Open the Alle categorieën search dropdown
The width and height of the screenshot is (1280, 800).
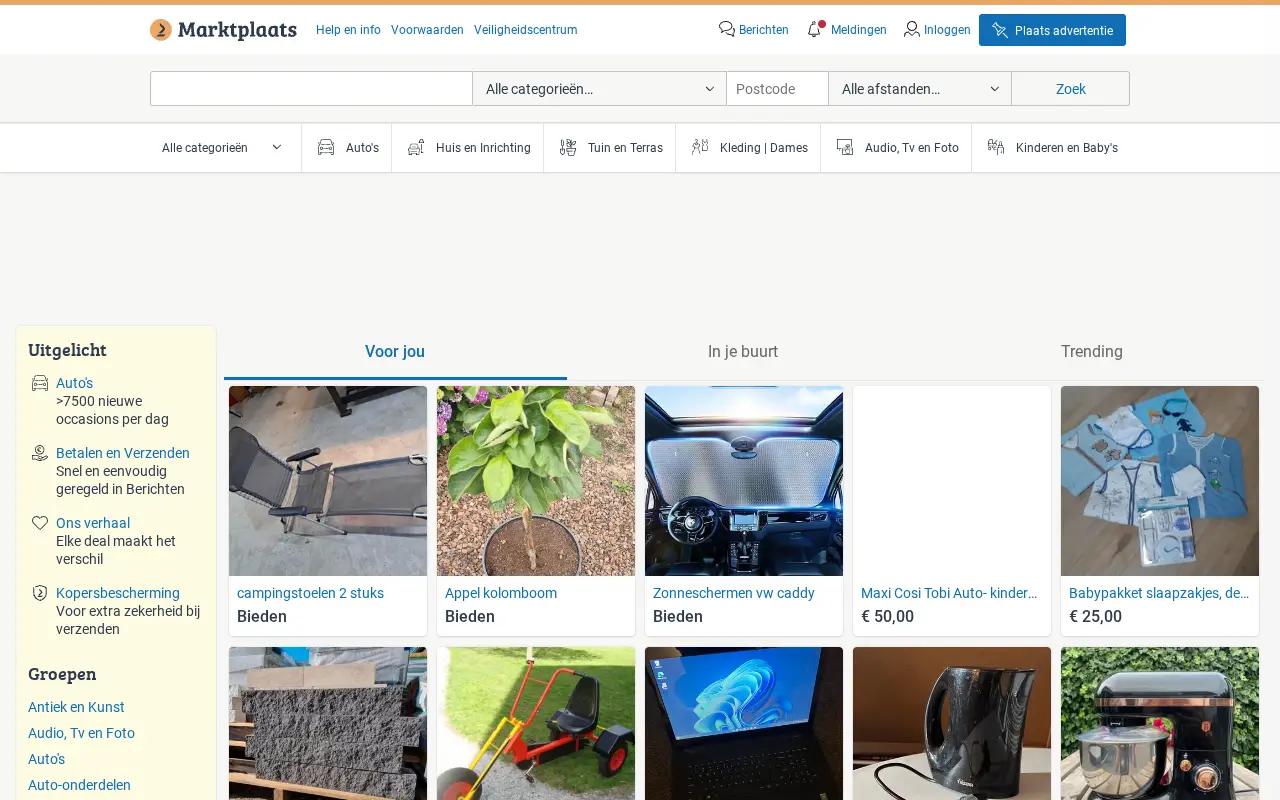coord(599,88)
